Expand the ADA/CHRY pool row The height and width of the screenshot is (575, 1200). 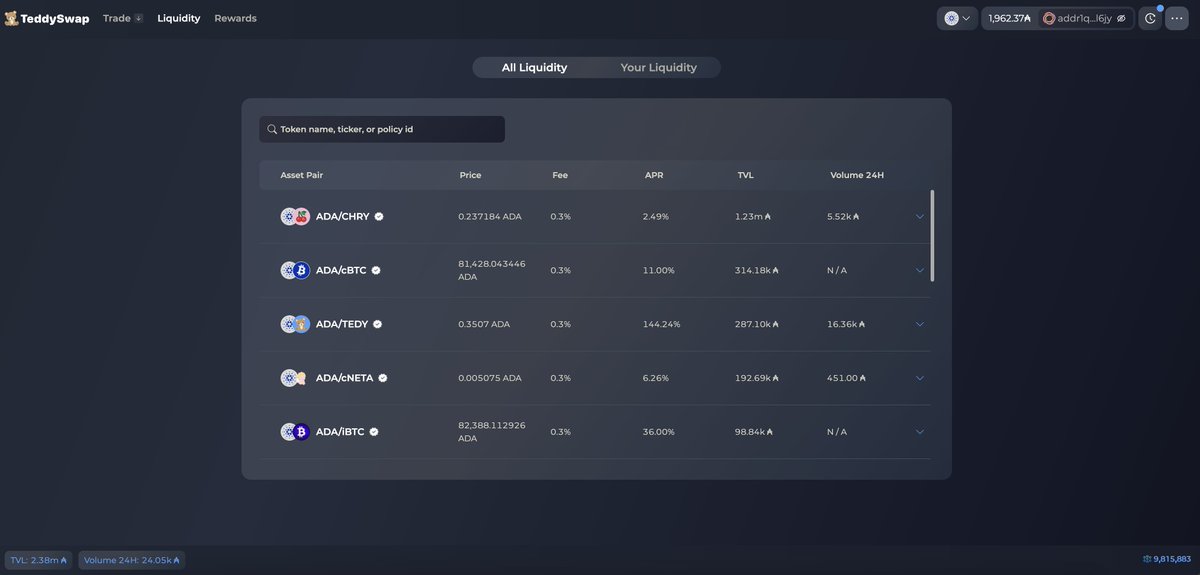pyautogui.click(x=920, y=216)
